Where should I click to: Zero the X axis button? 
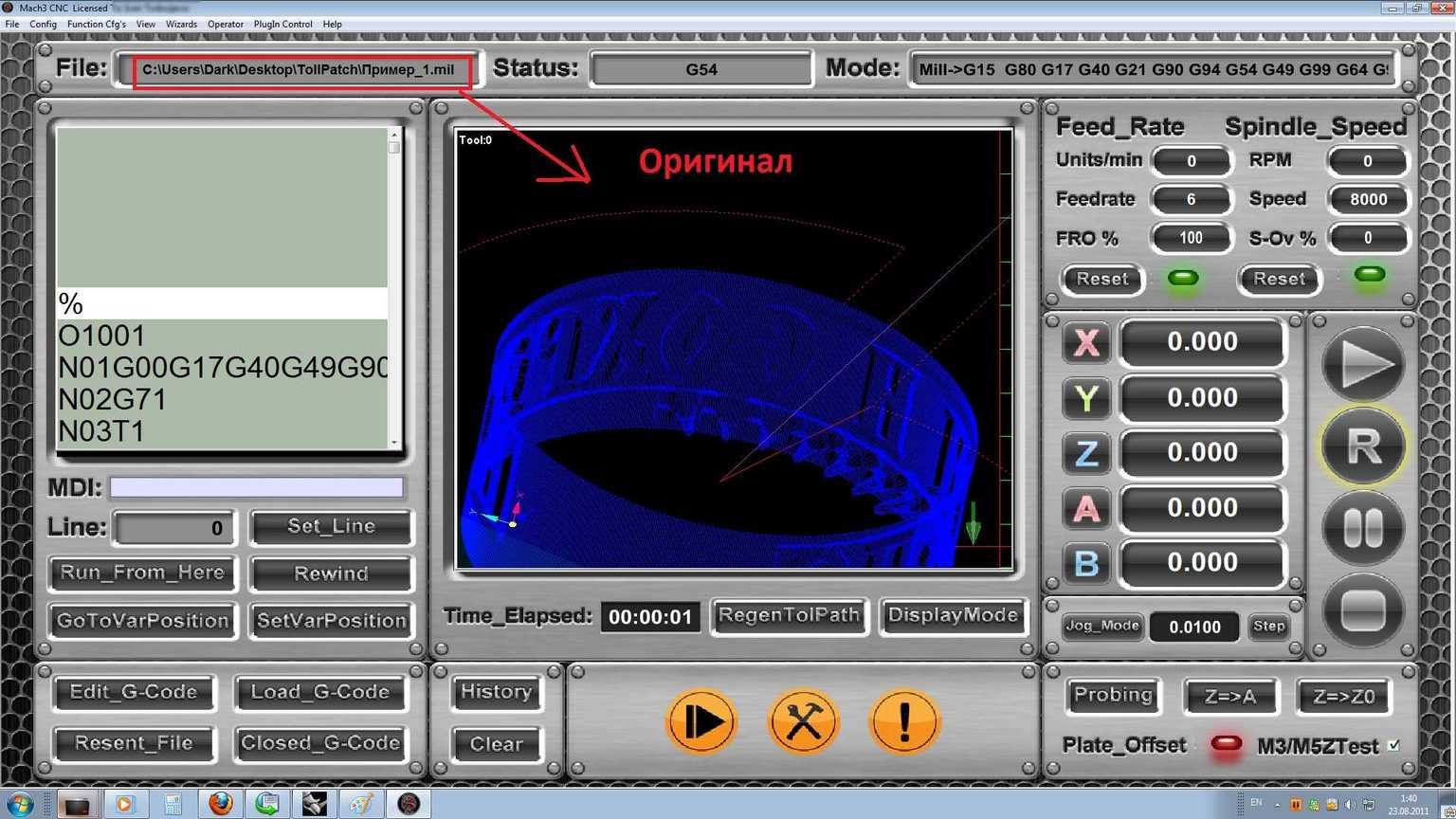tap(1086, 342)
